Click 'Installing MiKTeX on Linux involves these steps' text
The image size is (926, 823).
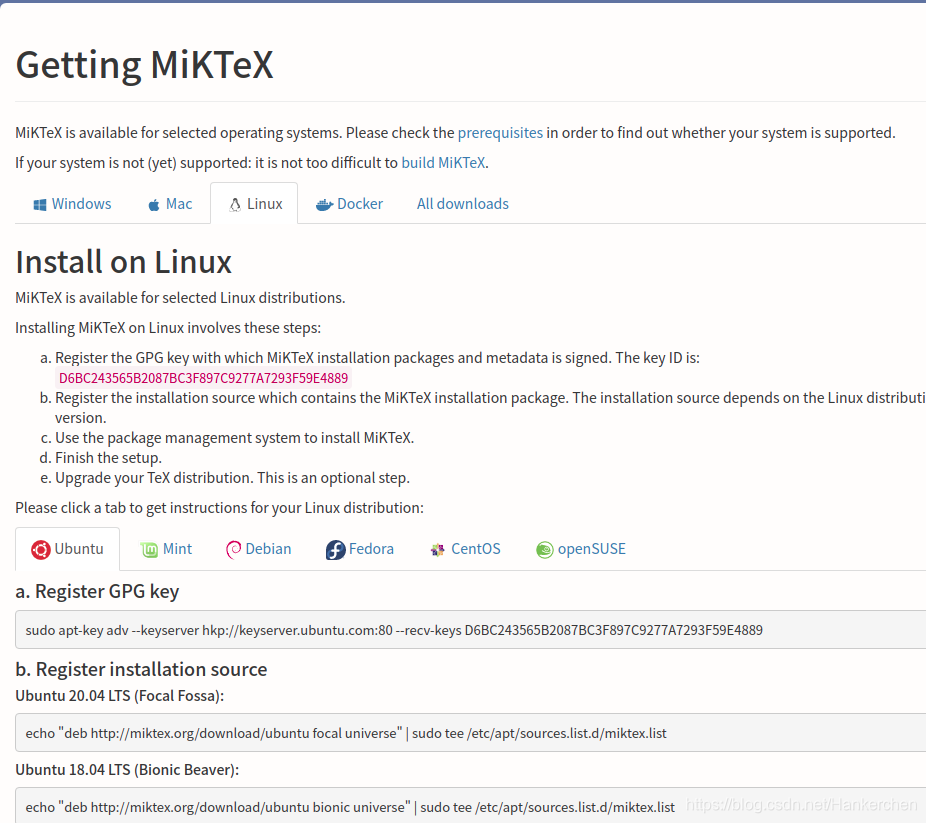[x=168, y=328]
